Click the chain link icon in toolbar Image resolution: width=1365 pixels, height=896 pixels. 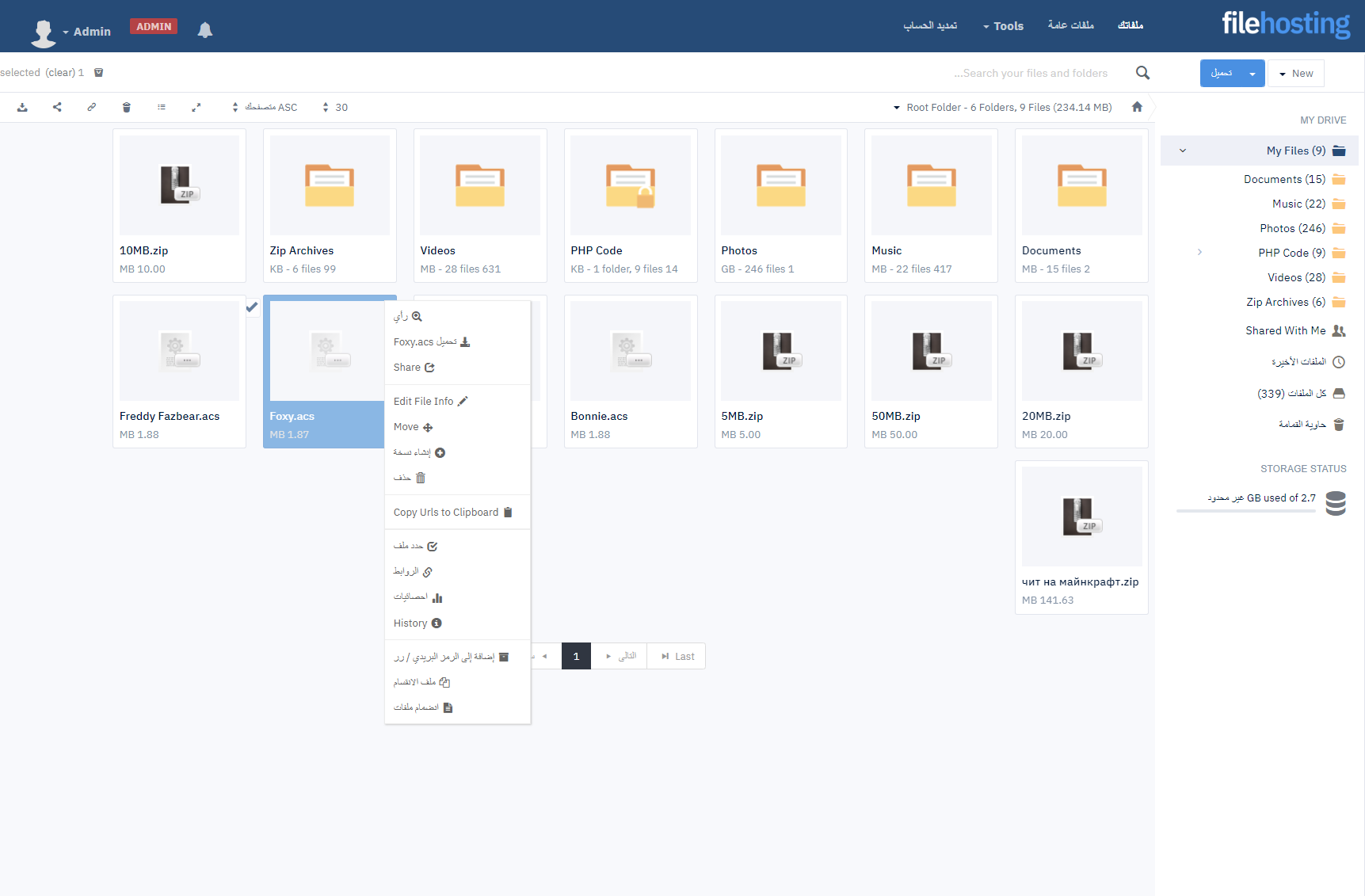tap(92, 108)
